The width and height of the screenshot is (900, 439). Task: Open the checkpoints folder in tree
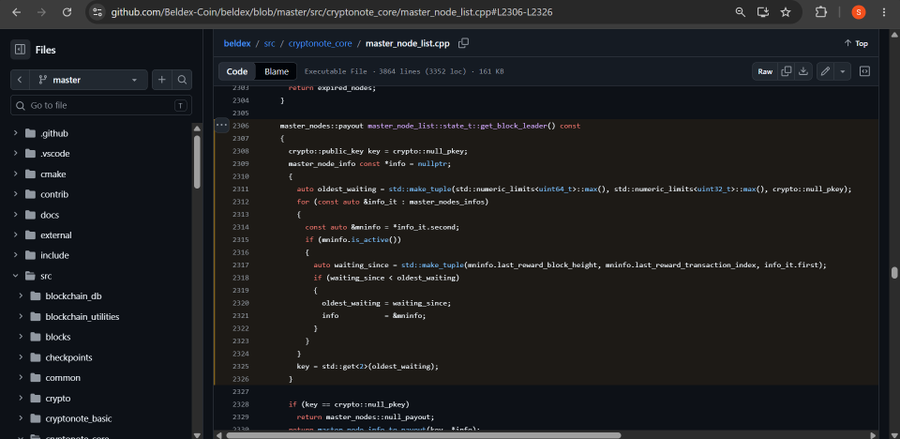(68, 358)
